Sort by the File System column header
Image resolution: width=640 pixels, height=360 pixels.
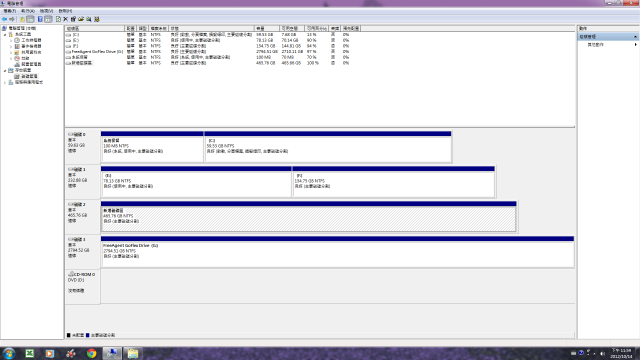159,29
